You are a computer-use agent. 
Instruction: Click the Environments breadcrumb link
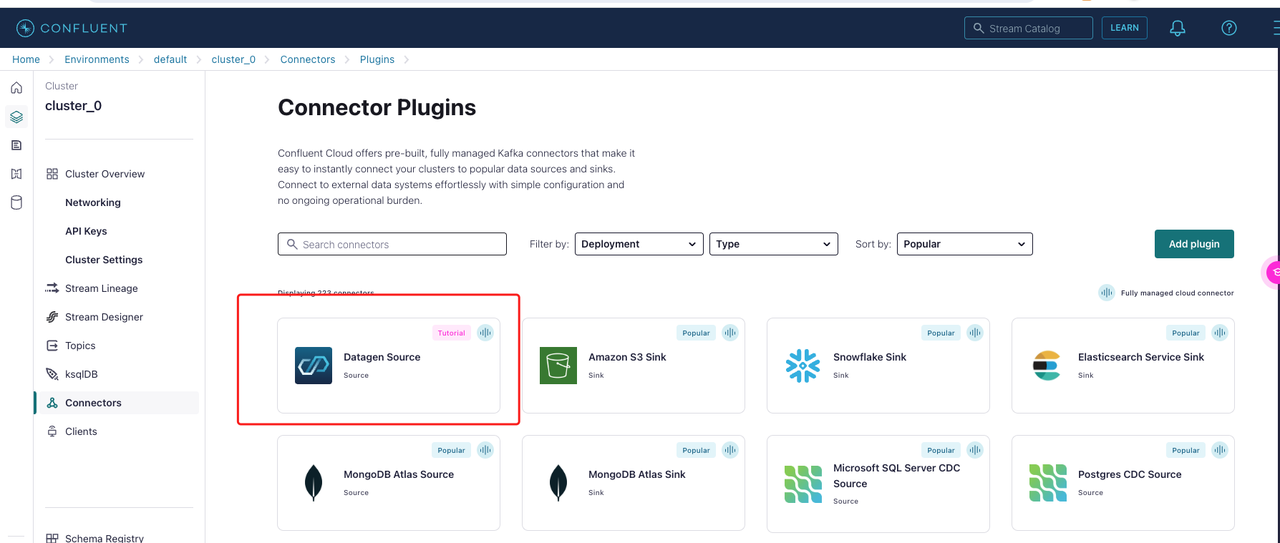97,59
